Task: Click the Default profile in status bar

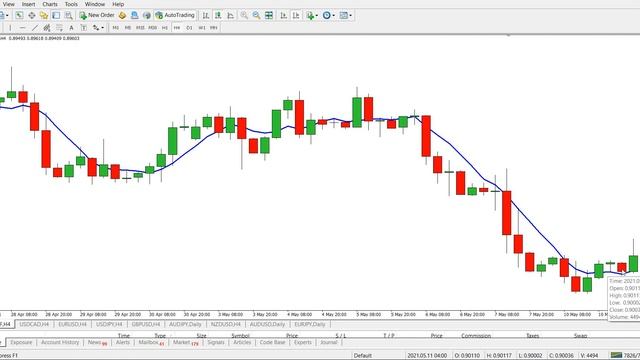Action: point(362,356)
